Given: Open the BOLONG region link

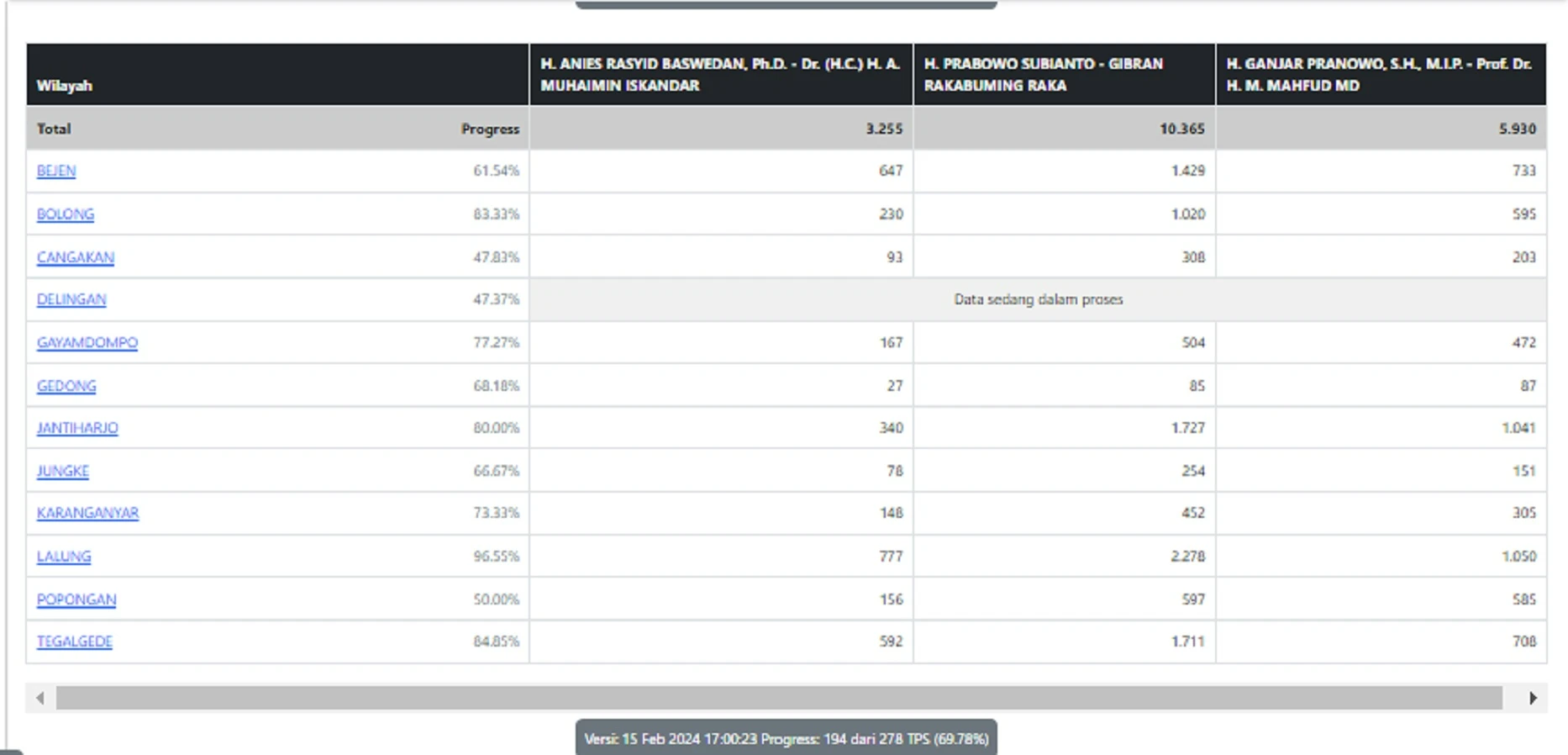Looking at the screenshot, I should tap(66, 214).
